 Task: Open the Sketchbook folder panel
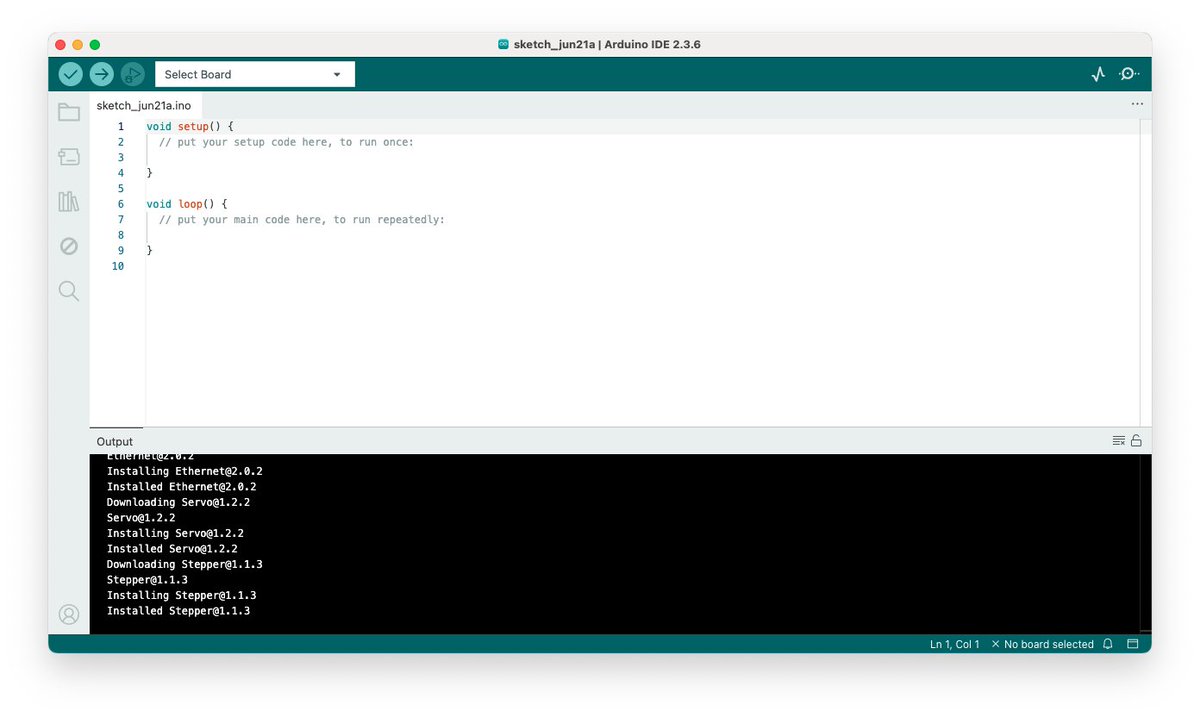[x=69, y=112]
